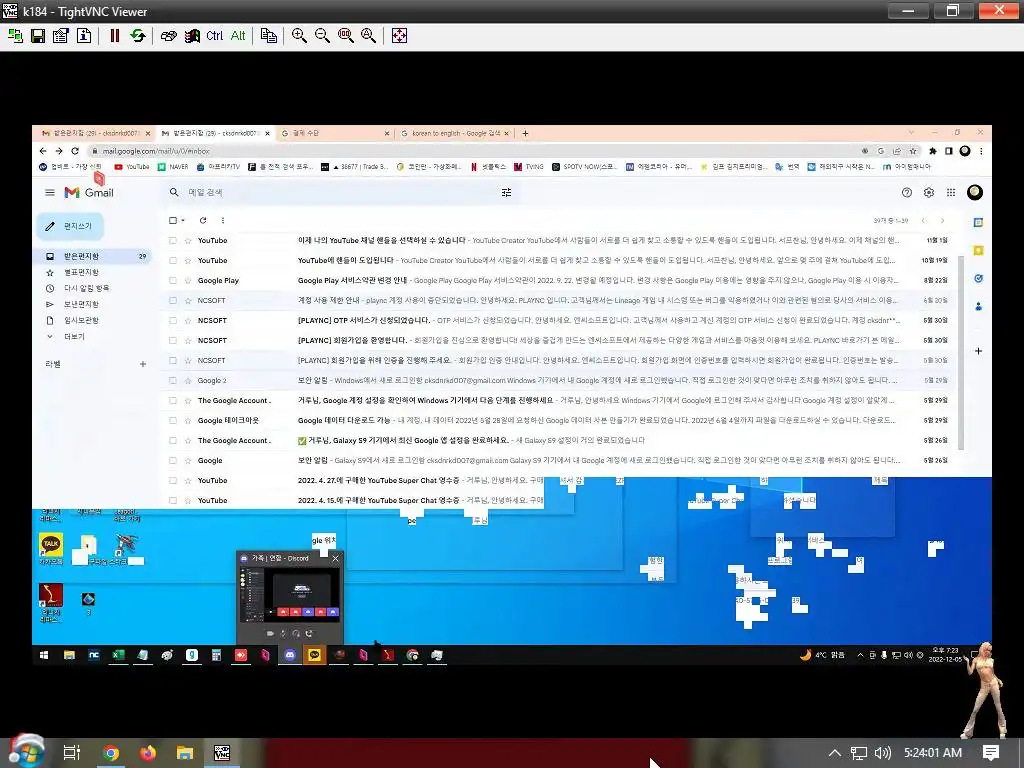Click the Zoom Out magnifier icon

point(322,35)
